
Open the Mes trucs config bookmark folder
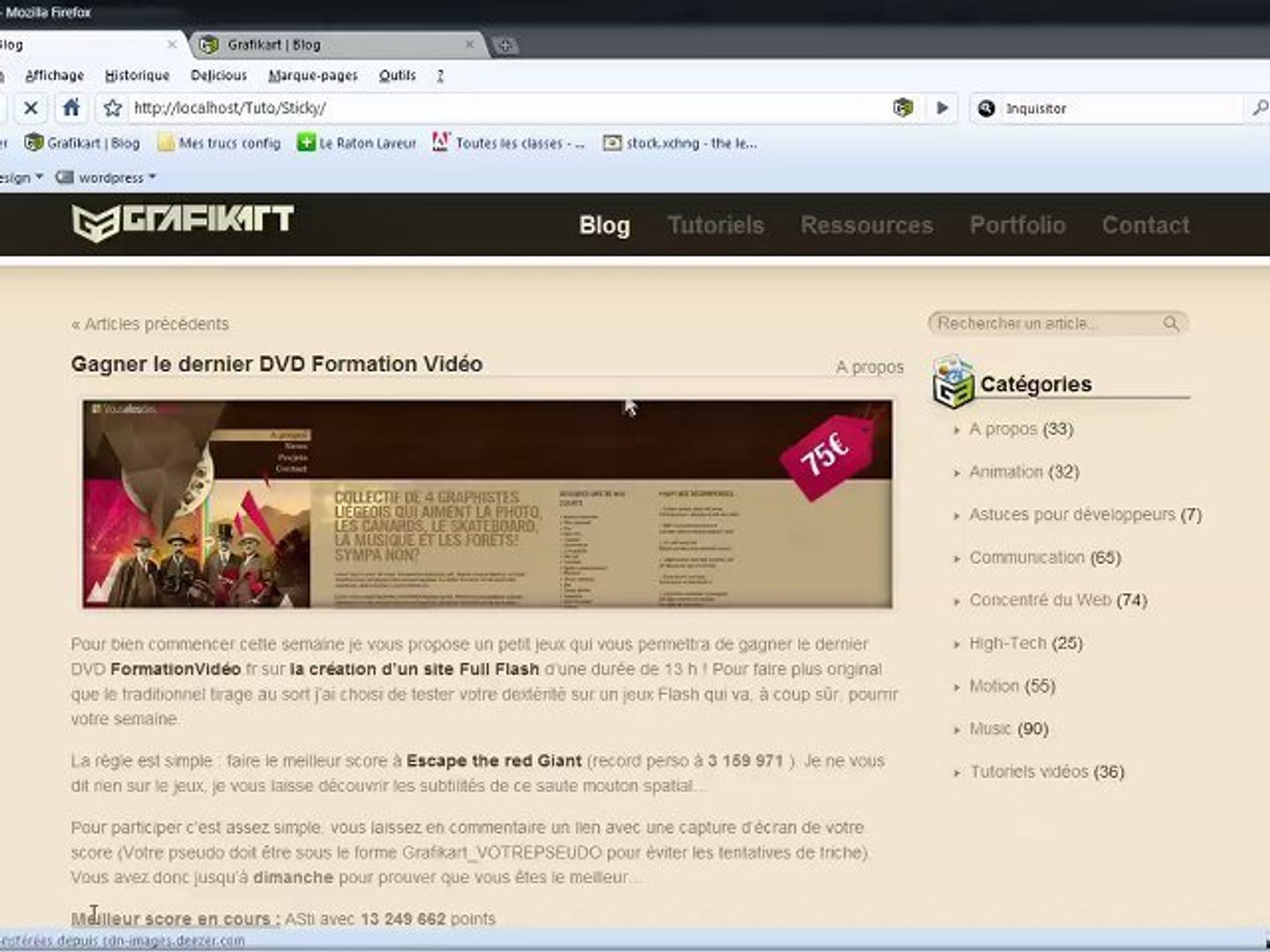pyautogui.click(x=219, y=143)
